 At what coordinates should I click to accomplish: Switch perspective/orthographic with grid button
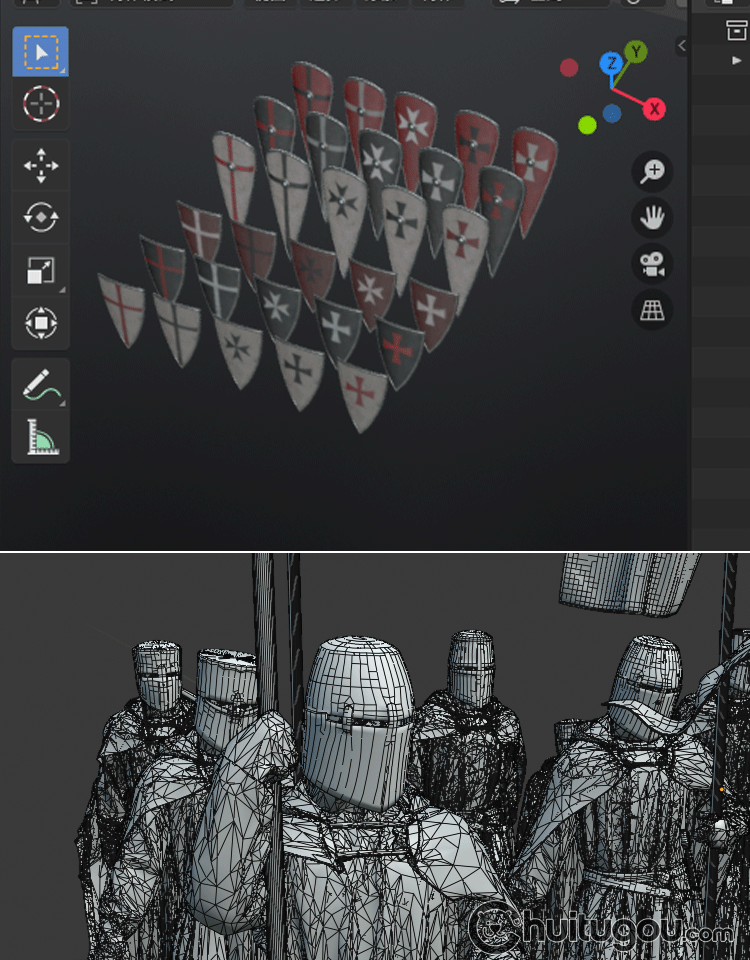[x=652, y=310]
